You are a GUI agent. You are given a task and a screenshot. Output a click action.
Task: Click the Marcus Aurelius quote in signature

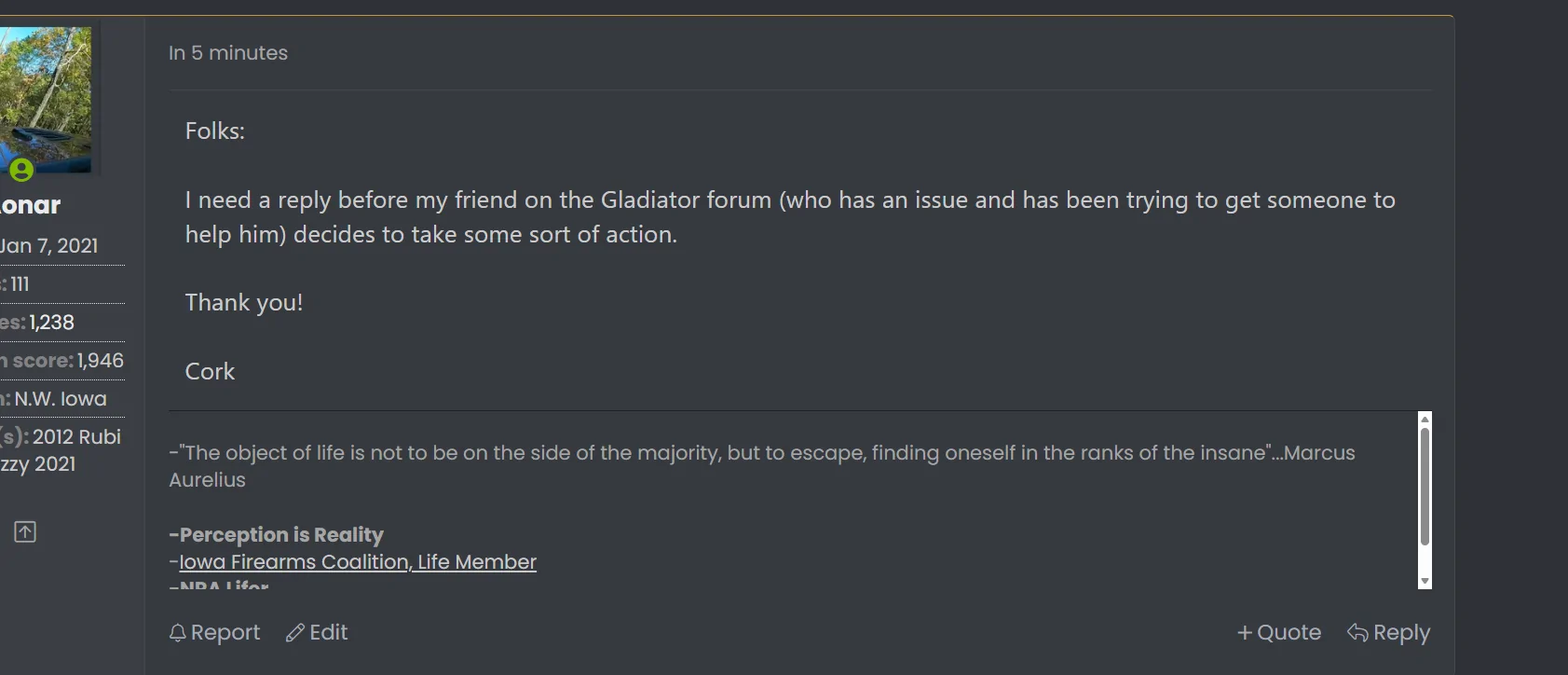point(762,466)
